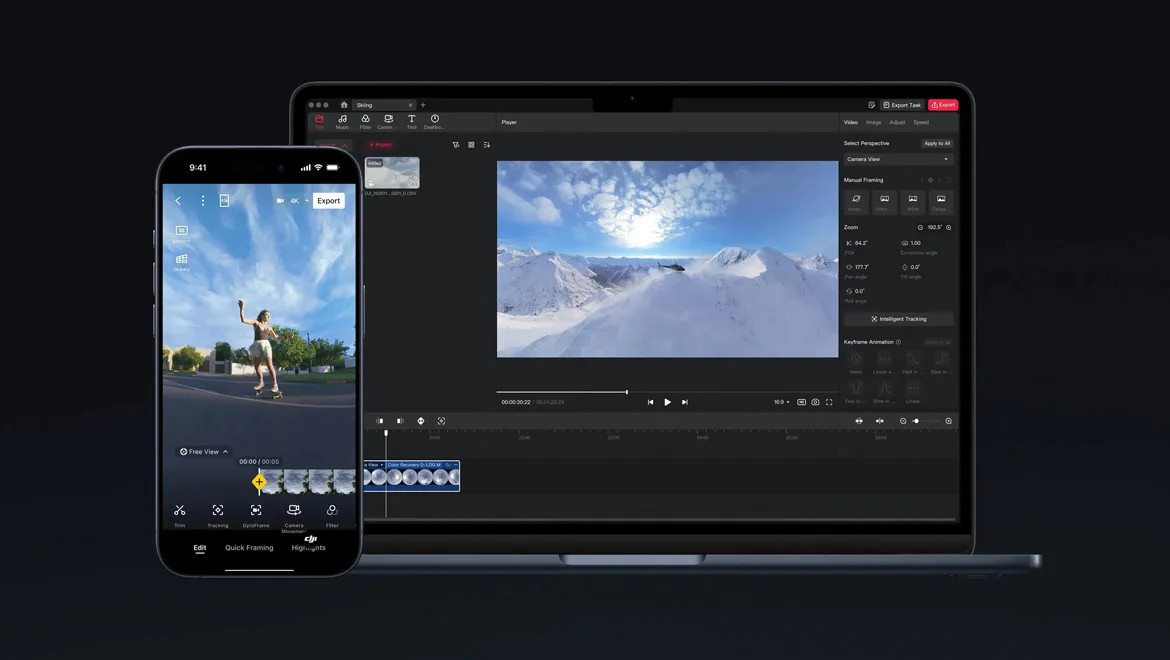Add a new project tab with plus icon
This screenshot has height=660, width=1170.
(x=423, y=105)
